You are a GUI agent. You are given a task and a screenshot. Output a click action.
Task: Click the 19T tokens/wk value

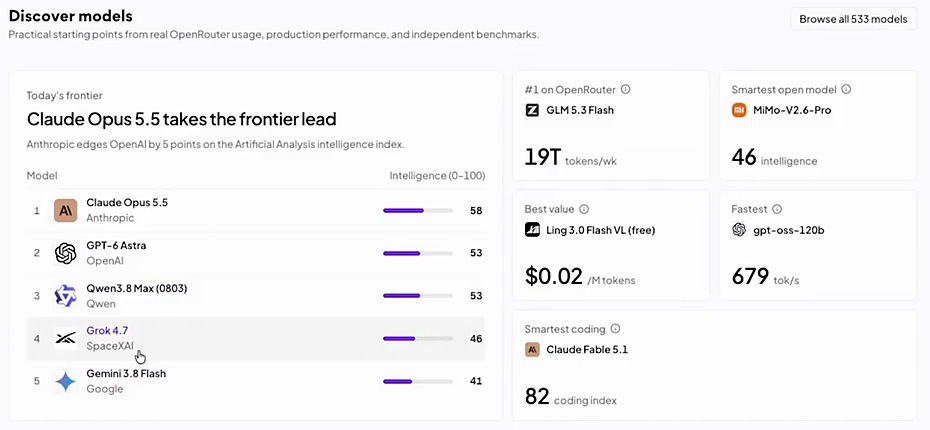[x=571, y=157]
